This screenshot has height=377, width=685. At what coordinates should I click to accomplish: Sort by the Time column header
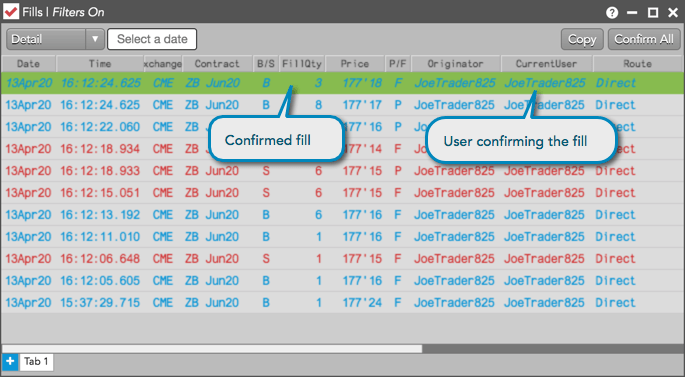100,64
